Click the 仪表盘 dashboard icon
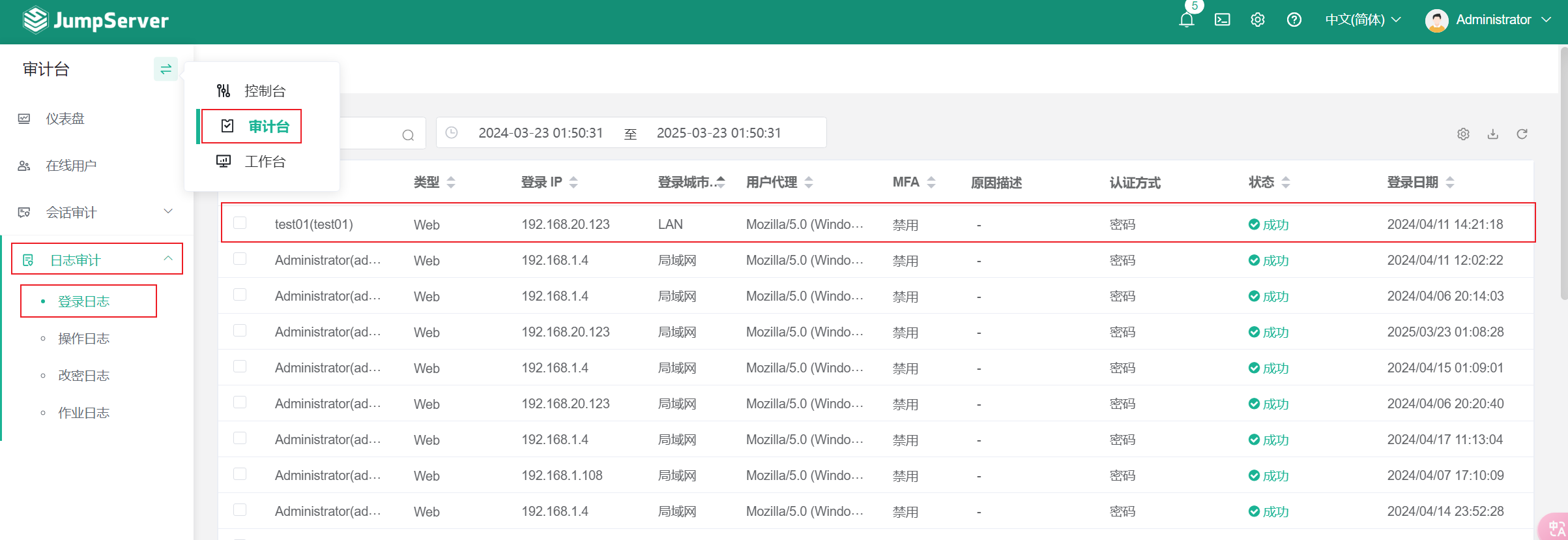Image resolution: width=1568 pixels, height=540 pixels. [24, 119]
